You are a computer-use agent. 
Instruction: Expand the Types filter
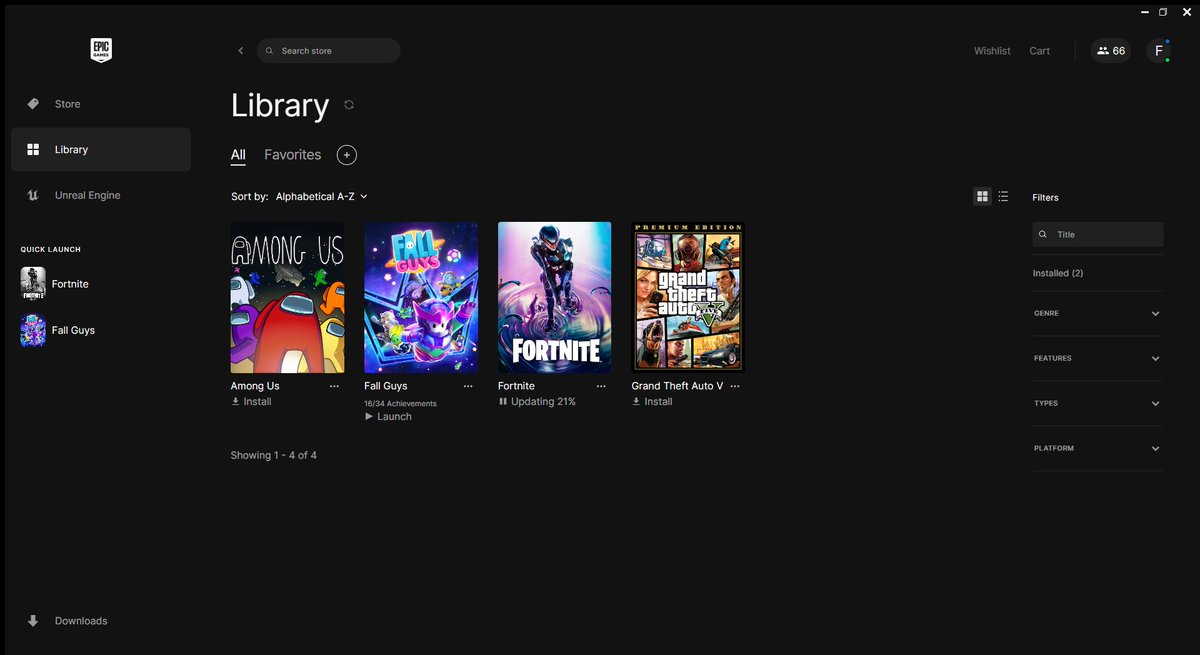coord(1098,404)
